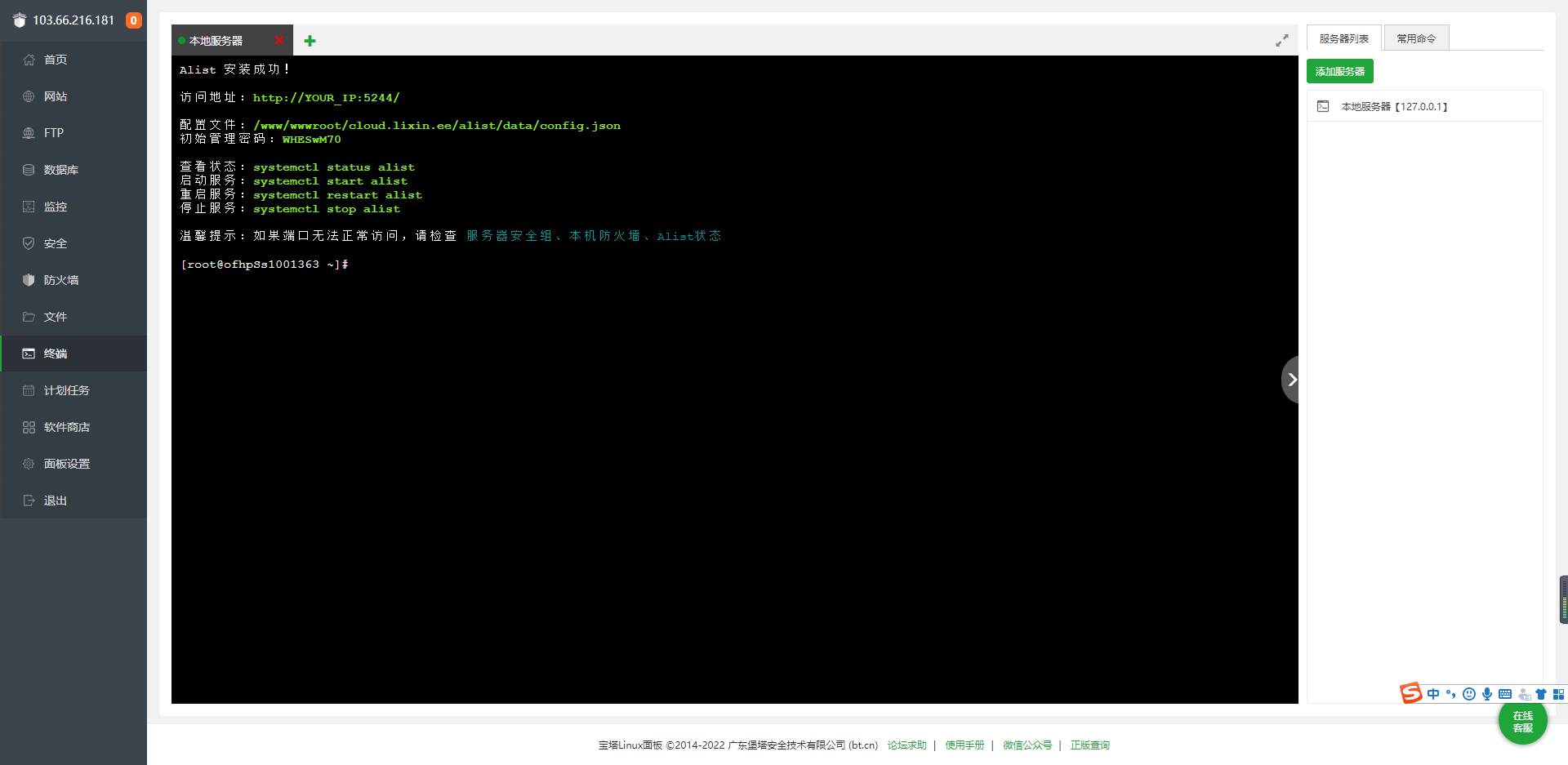
Task: Open the IME soft keyboard icon
Action: 1504,694
